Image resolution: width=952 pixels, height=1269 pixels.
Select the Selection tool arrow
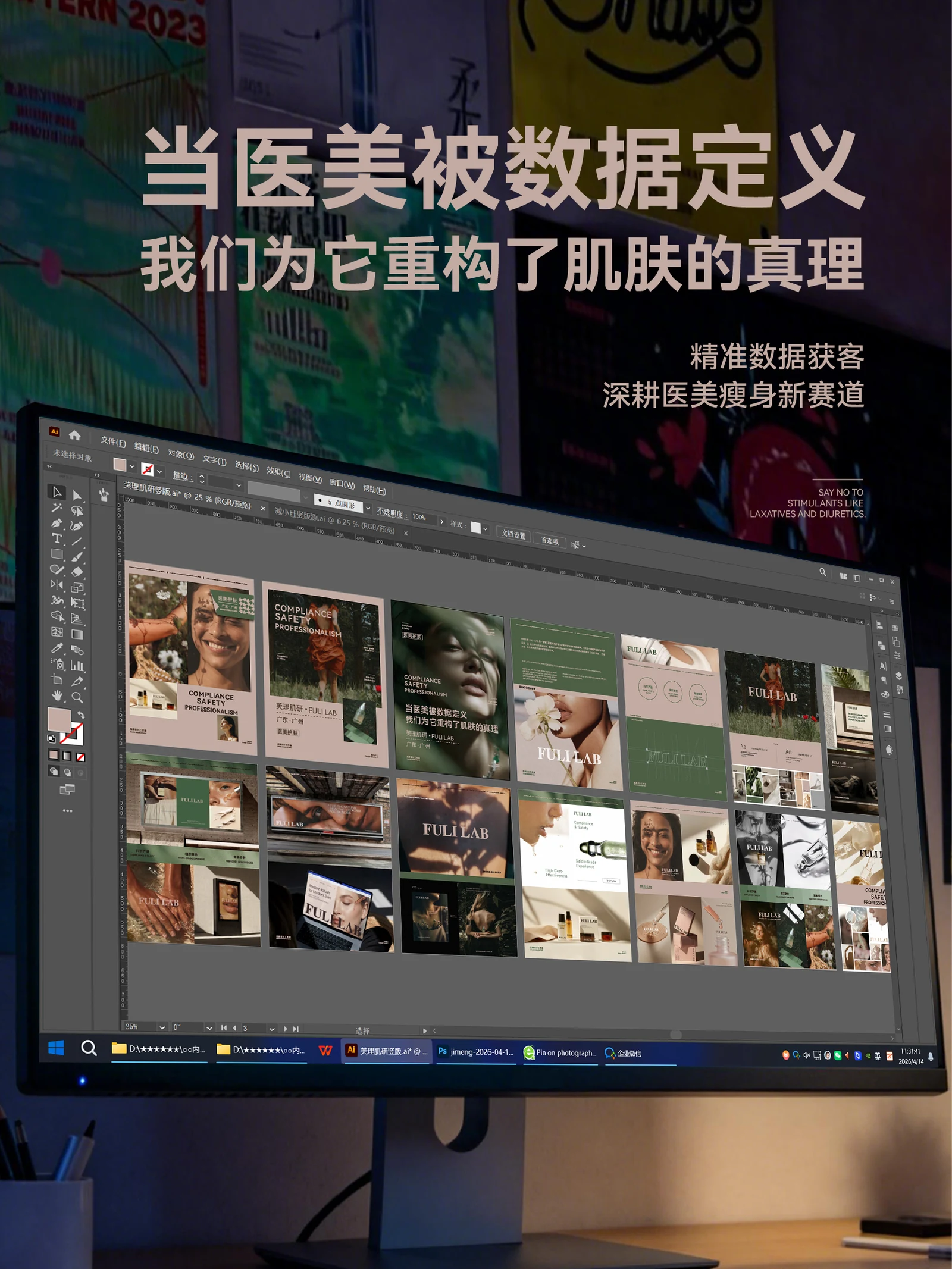[57, 492]
